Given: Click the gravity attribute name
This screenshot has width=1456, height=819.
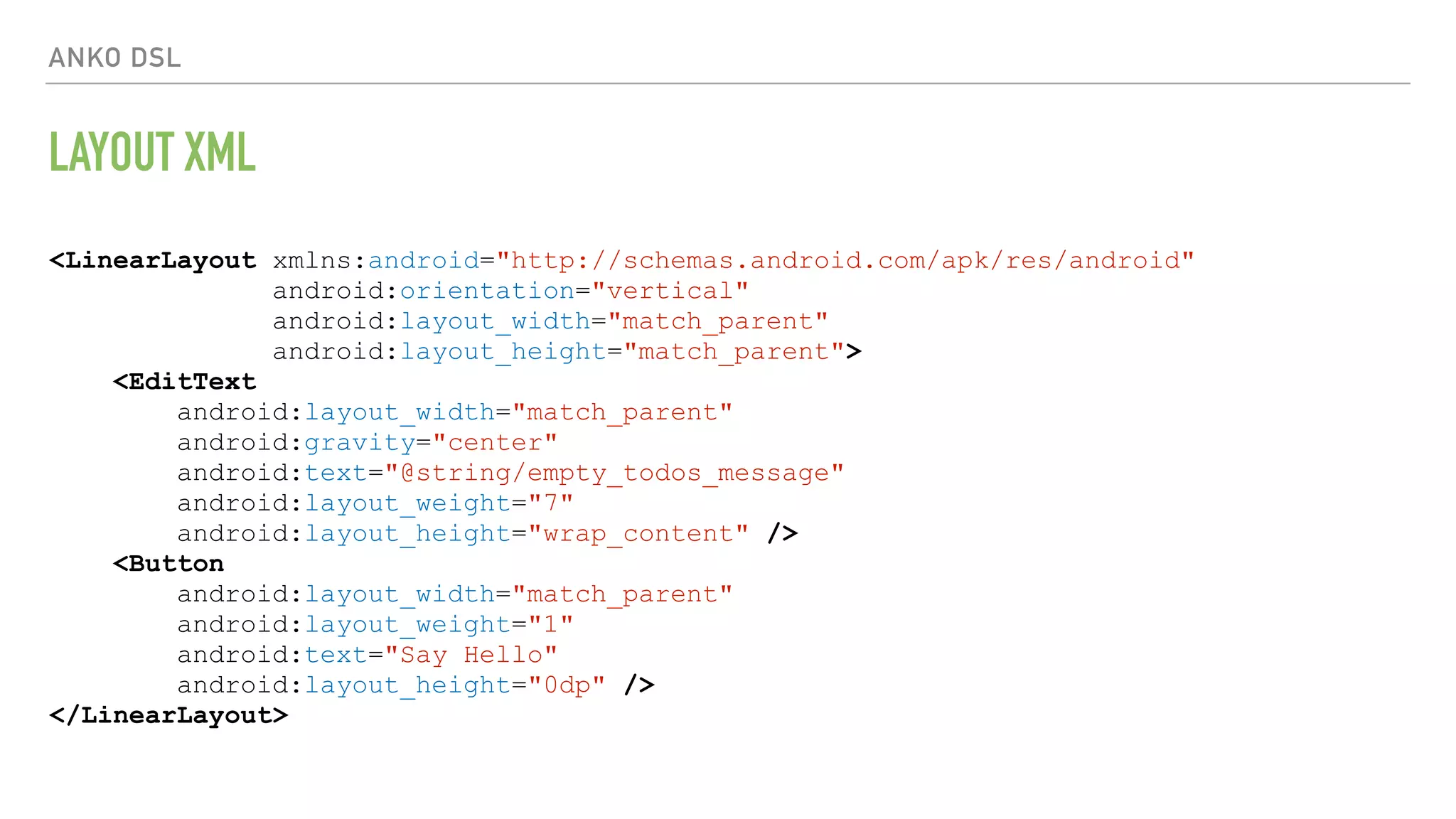Looking at the screenshot, I should click(x=360, y=443).
